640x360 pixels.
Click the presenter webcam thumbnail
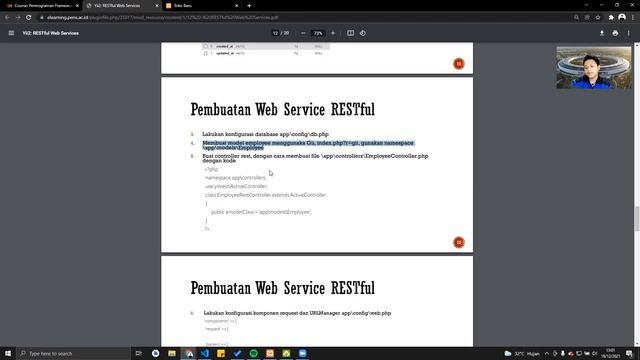point(593,67)
